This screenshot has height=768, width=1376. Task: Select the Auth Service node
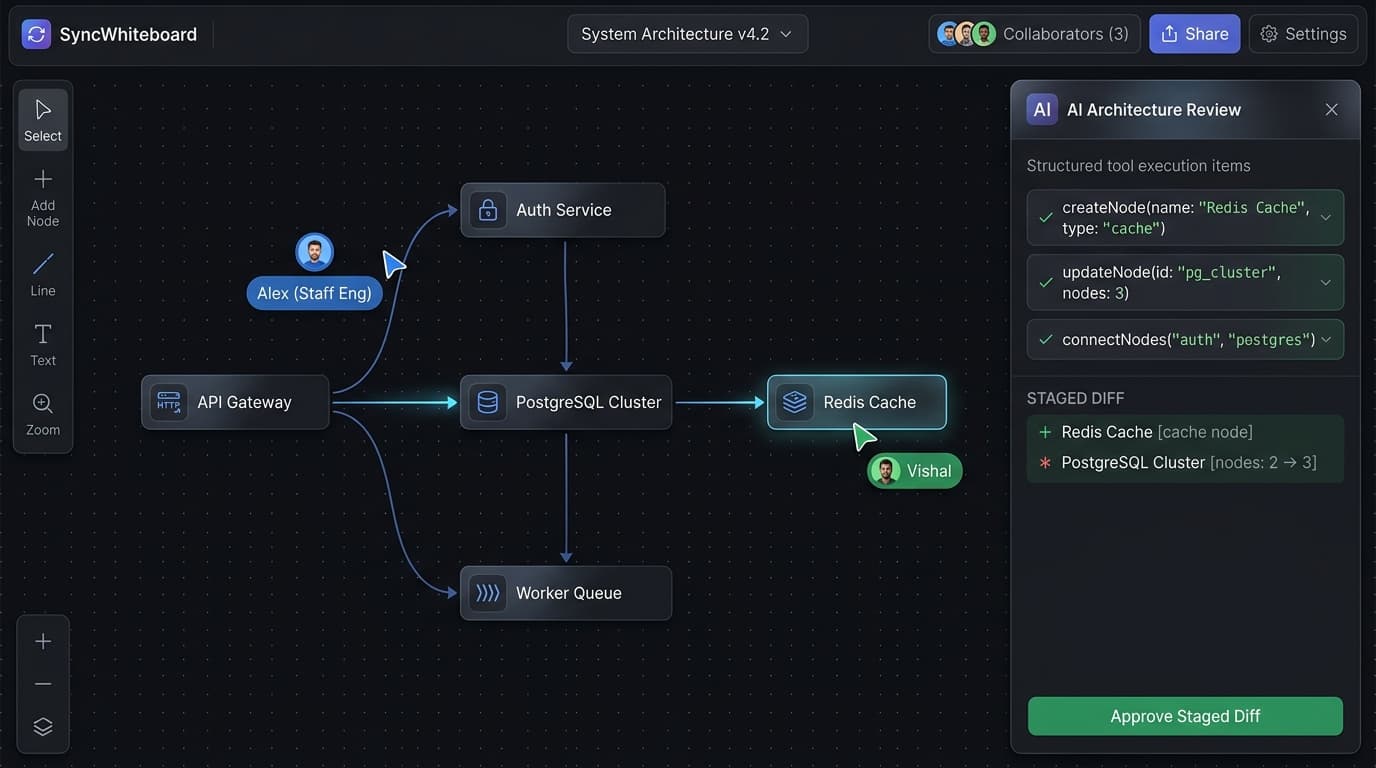[x=563, y=210]
